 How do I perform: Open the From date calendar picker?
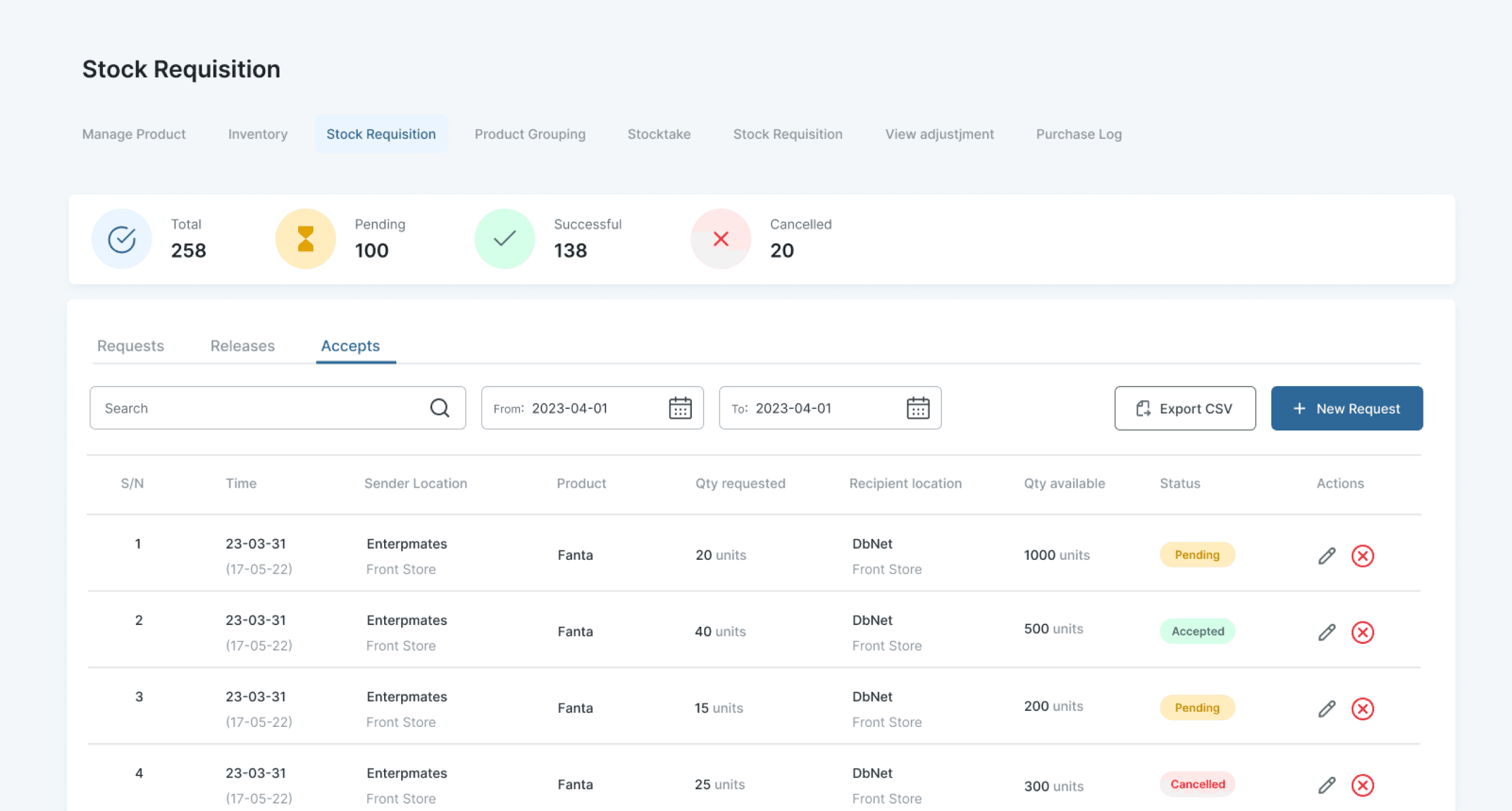680,408
